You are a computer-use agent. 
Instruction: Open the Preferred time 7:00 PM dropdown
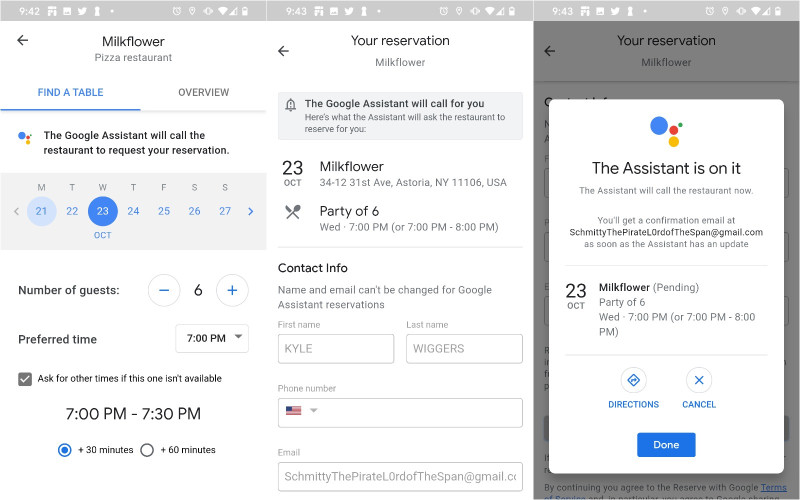[x=212, y=338]
